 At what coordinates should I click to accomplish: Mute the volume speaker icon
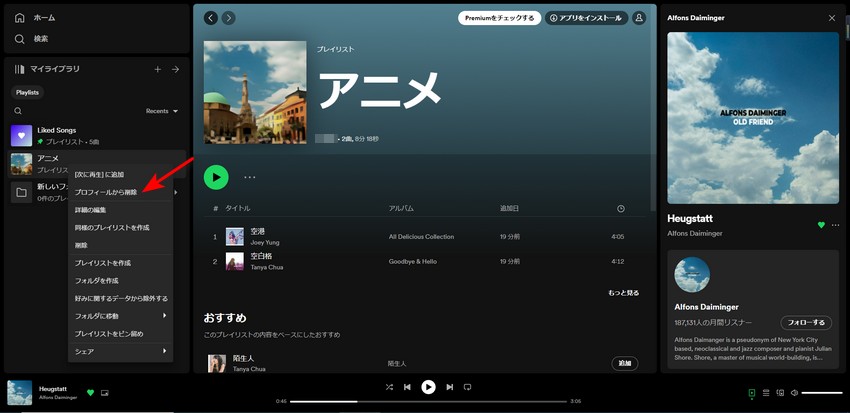pos(794,393)
